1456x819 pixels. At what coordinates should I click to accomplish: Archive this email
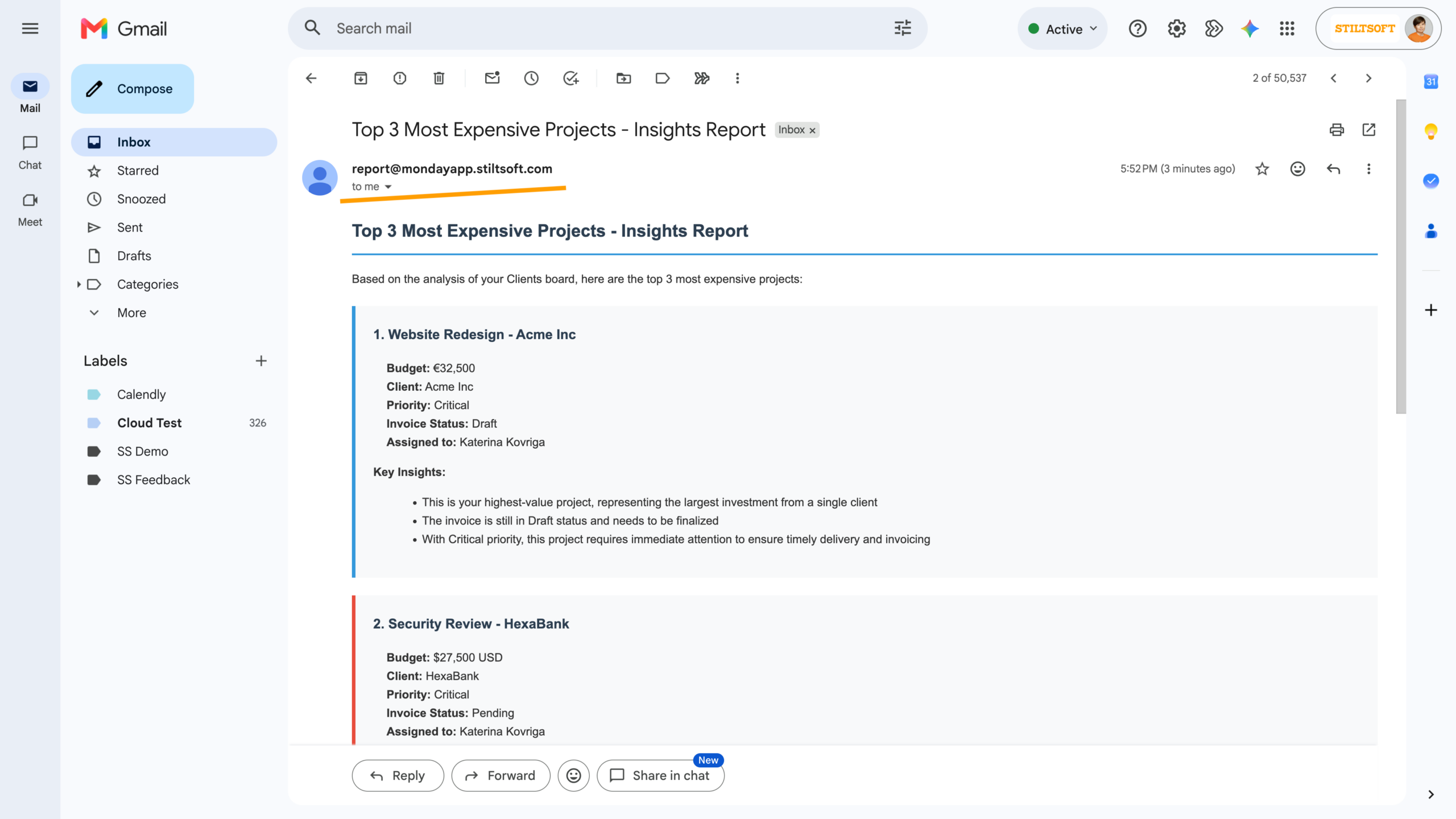point(361,78)
